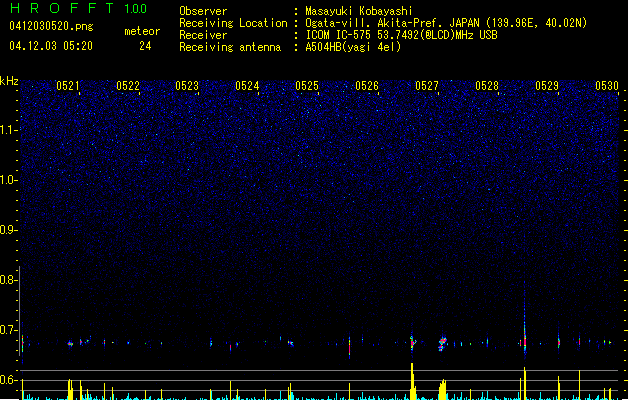Click the 0521 time marker
Screen dimensions: 629x400
click(x=68, y=85)
